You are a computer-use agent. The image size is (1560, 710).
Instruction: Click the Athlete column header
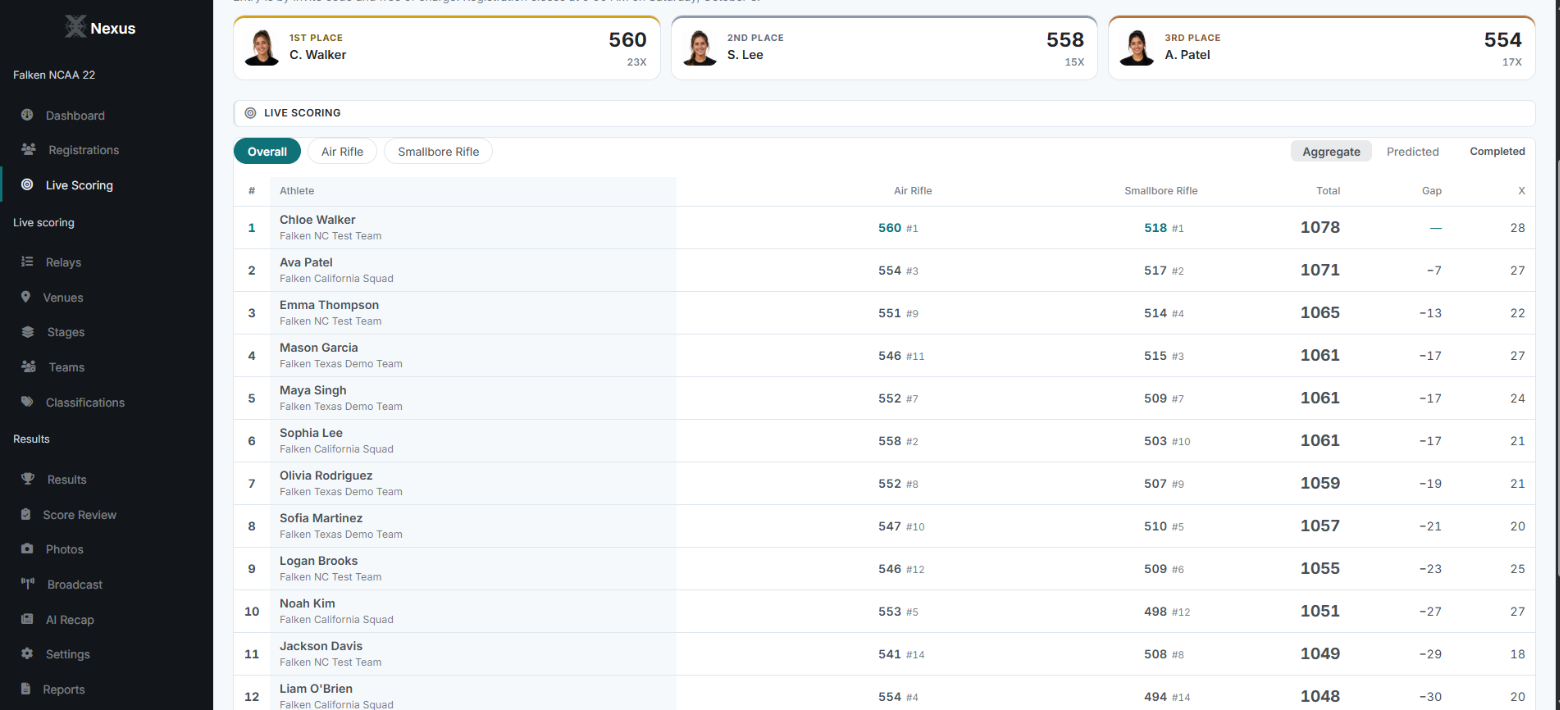(297, 190)
